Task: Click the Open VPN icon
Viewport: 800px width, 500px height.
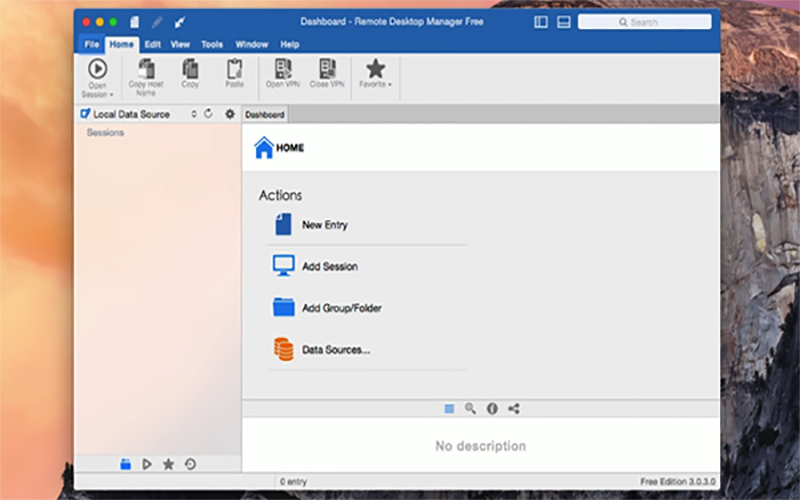Action: (x=283, y=68)
